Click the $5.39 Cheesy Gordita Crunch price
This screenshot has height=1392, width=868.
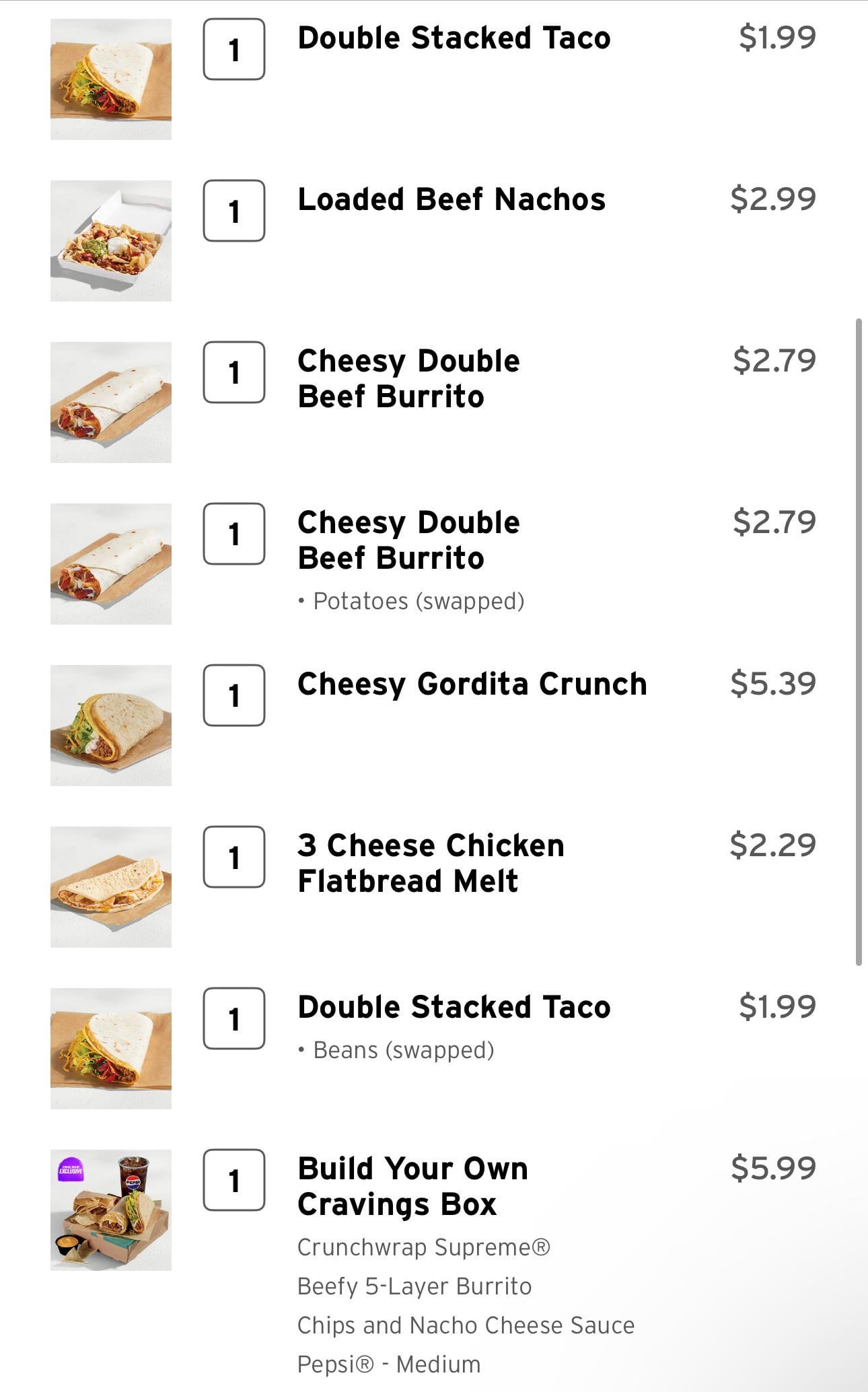click(x=772, y=684)
